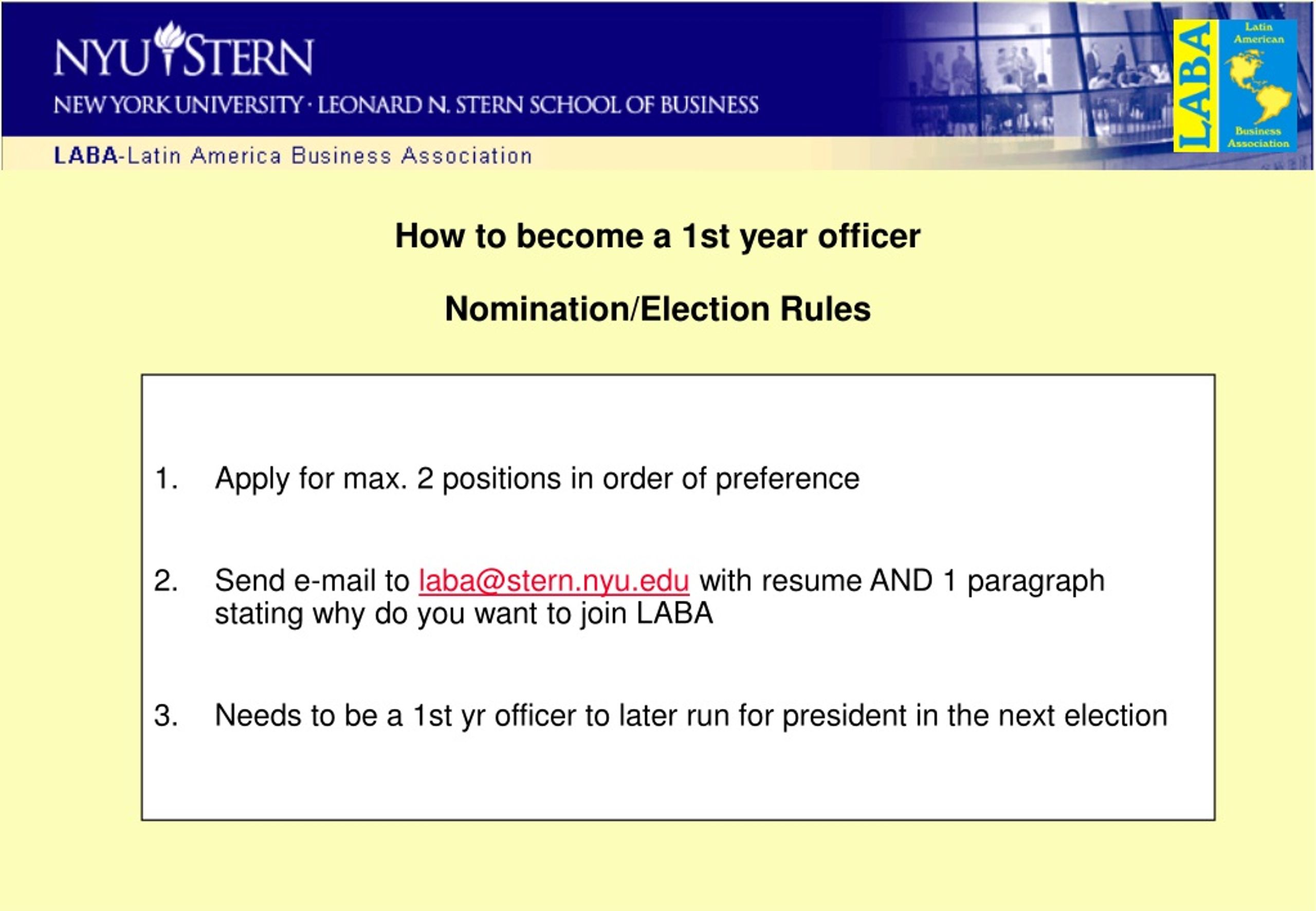
Task: Click the yellow LABA vertical logo
Action: click(1196, 86)
